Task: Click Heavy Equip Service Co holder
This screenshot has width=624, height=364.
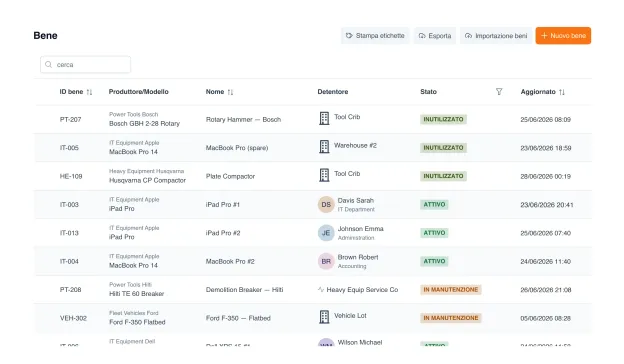Action: tap(362, 290)
